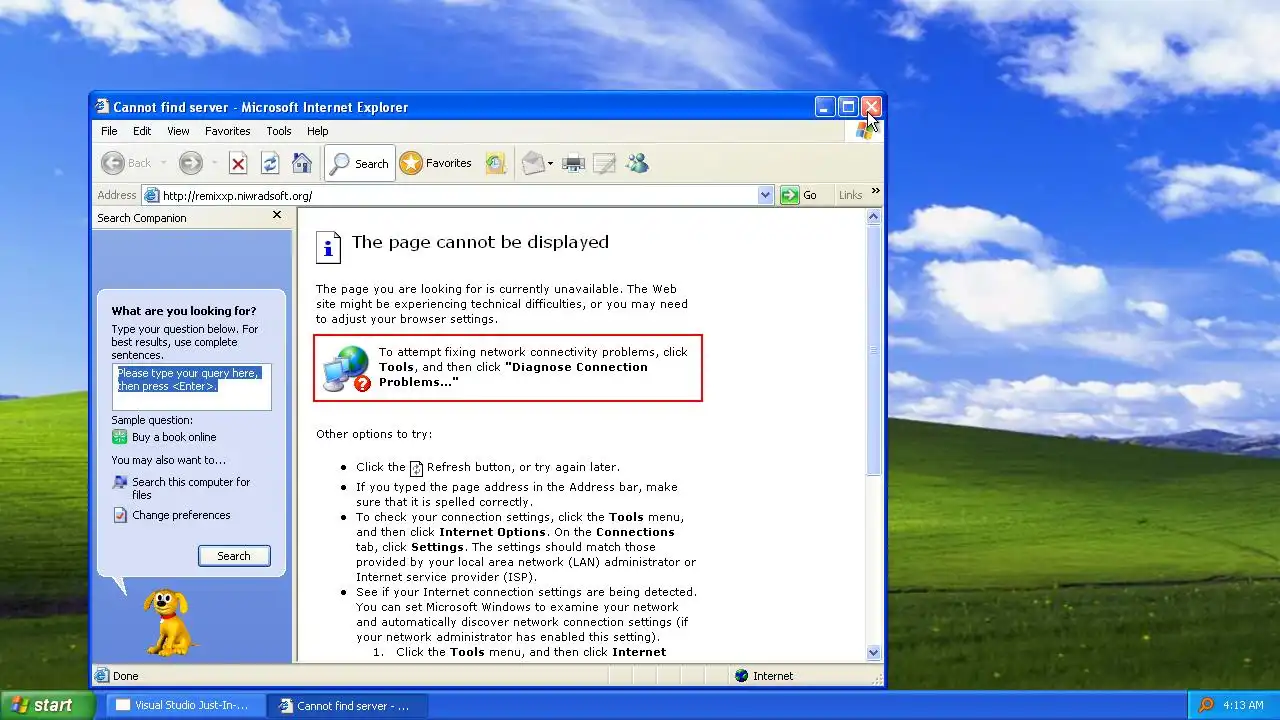Stop loading with the red X icon

pyautogui.click(x=238, y=163)
